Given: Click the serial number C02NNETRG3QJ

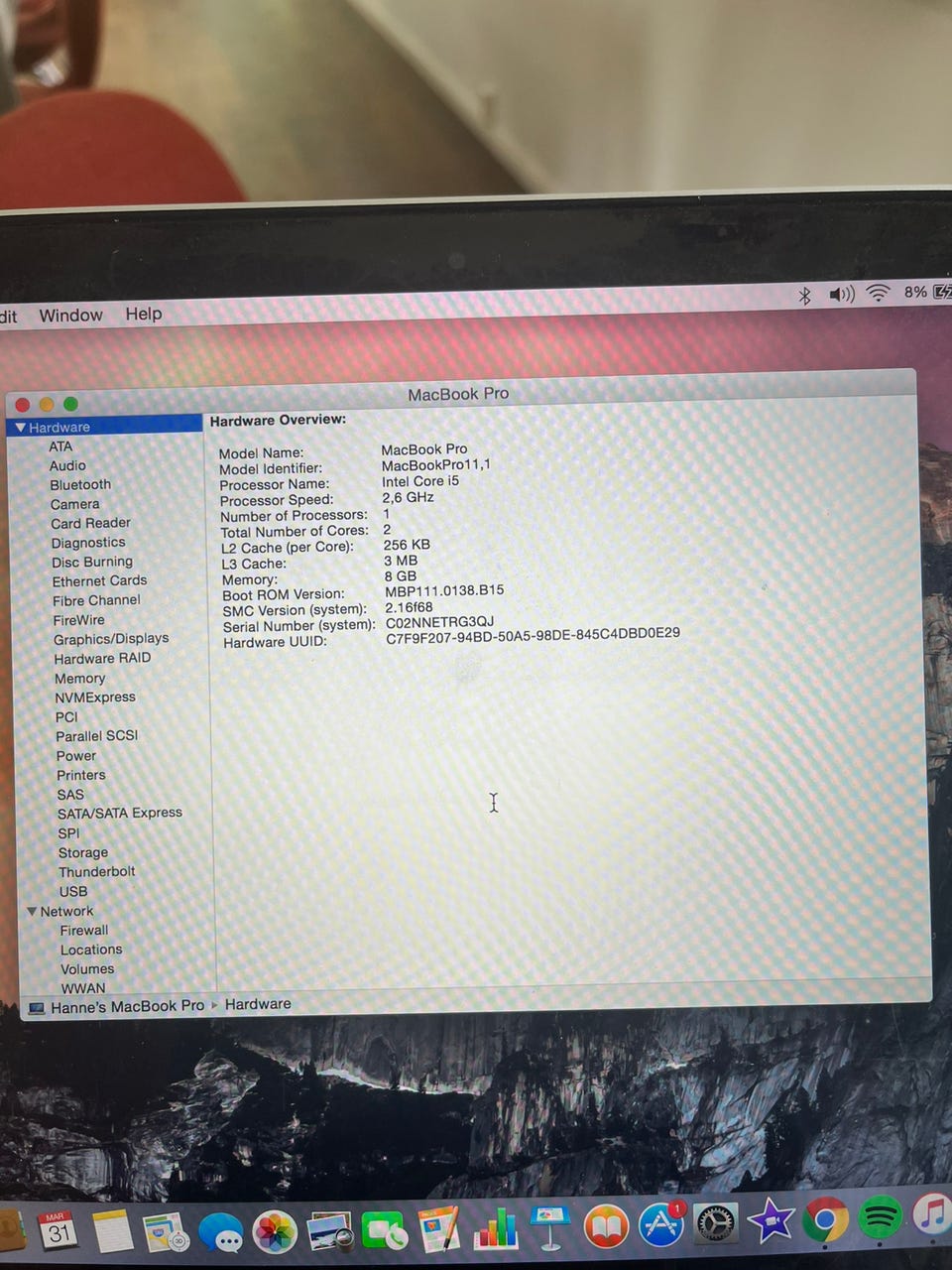Looking at the screenshot, I should click(x=439, y=622).
